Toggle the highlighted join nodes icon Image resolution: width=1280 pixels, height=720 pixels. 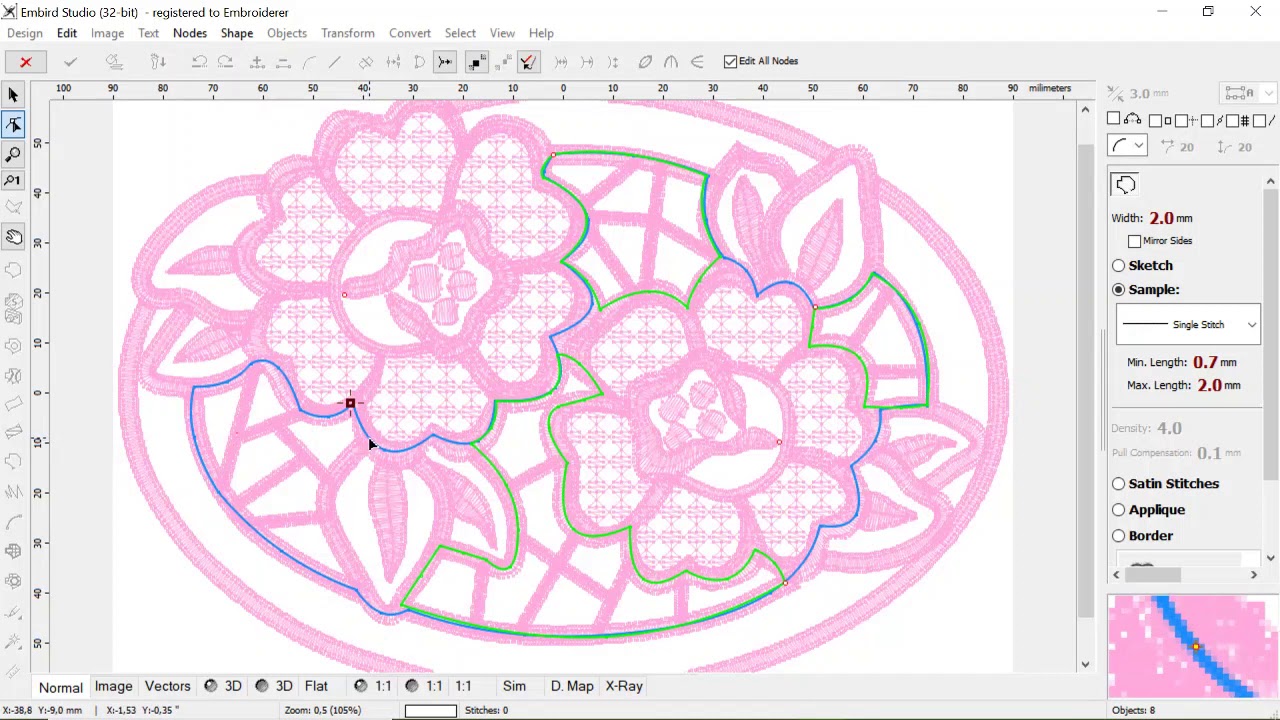coord(445,62)
